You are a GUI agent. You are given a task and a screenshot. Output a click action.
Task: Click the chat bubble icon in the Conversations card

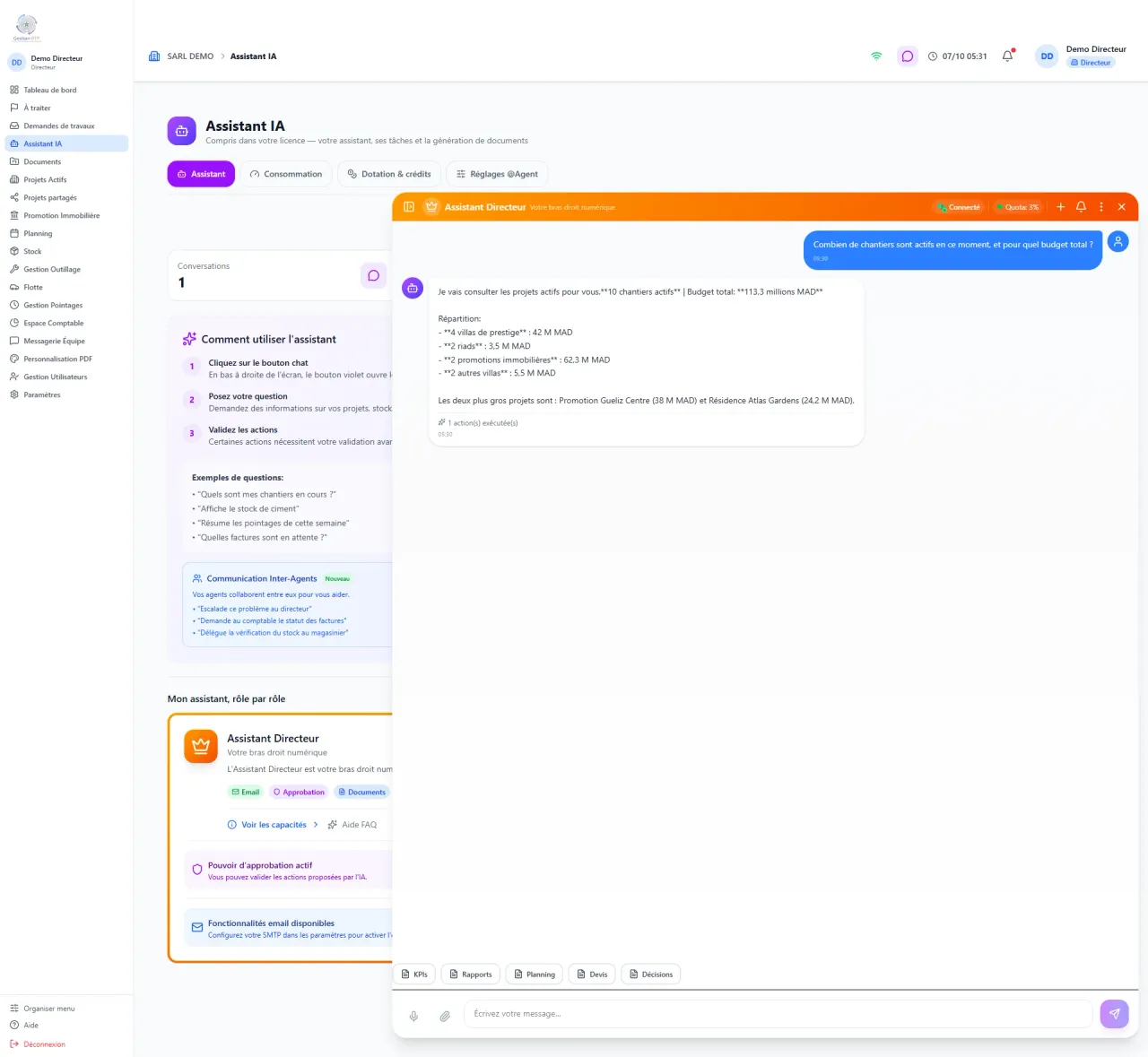tap(373, 275)
